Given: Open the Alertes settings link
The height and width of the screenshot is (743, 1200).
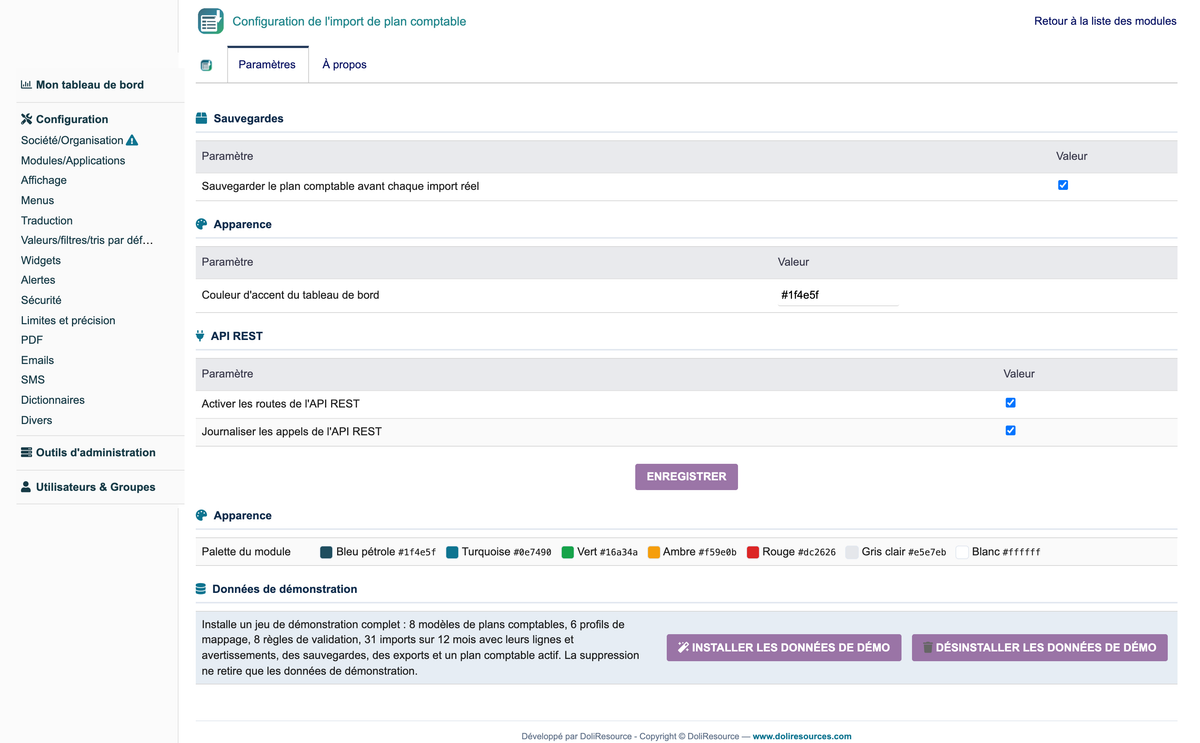Looking at the screenshot, I should click(38, 280).
